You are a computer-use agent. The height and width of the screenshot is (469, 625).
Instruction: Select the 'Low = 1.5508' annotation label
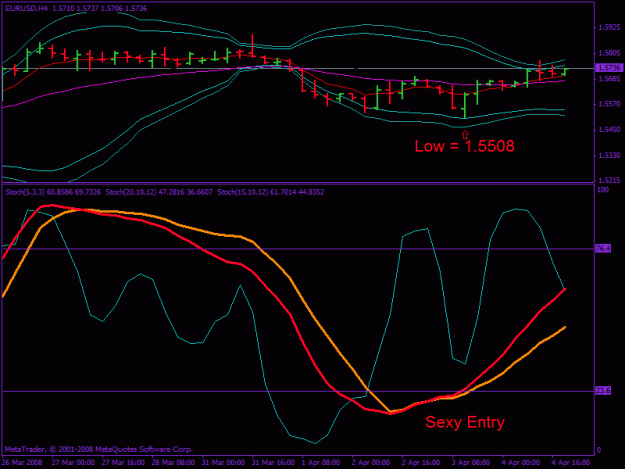[x=464, y=146]
